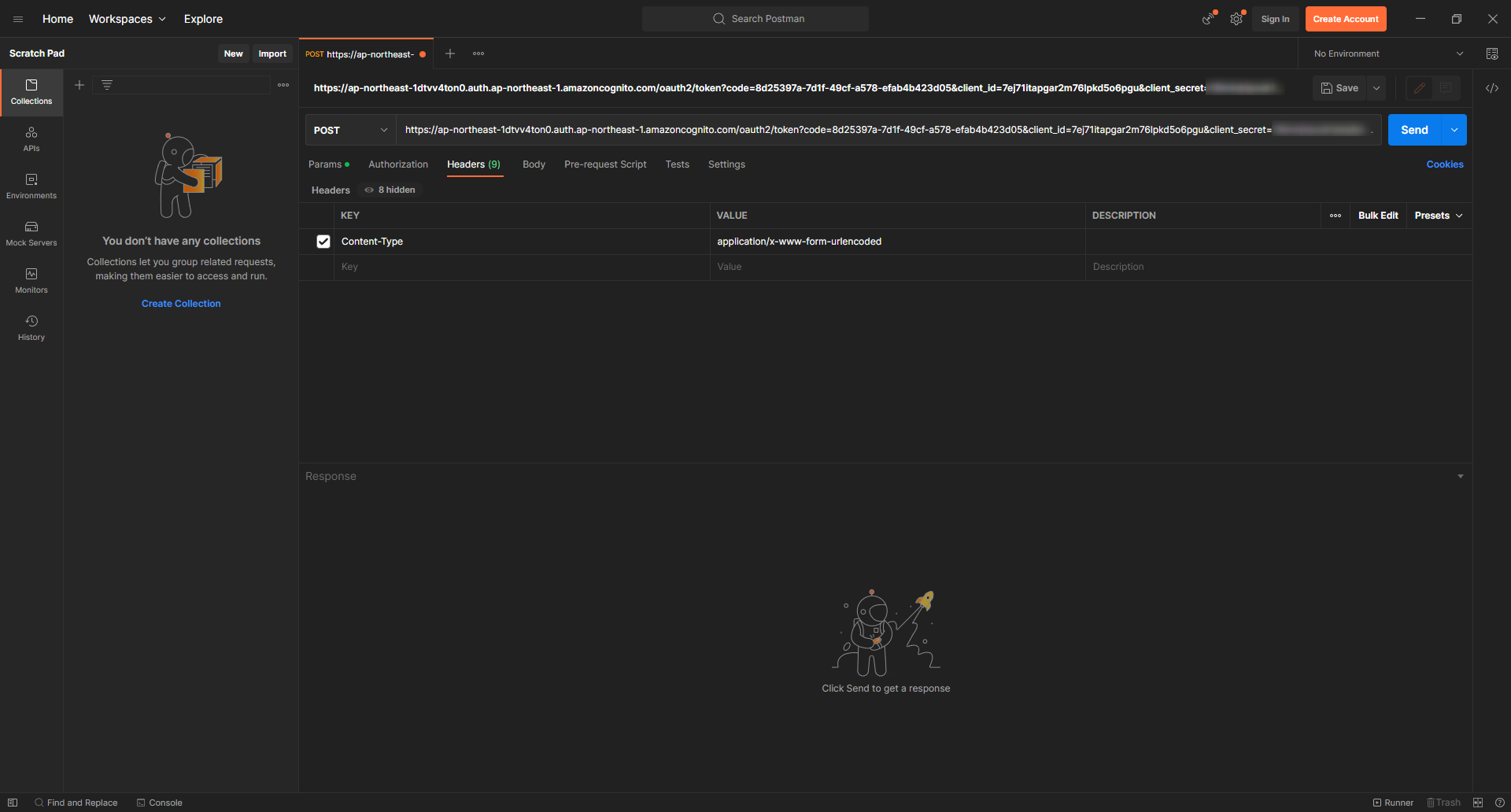This screenshot has width=1511, height=812.
Task: Click Create Account button
Action: click(x=1346, y=19)
